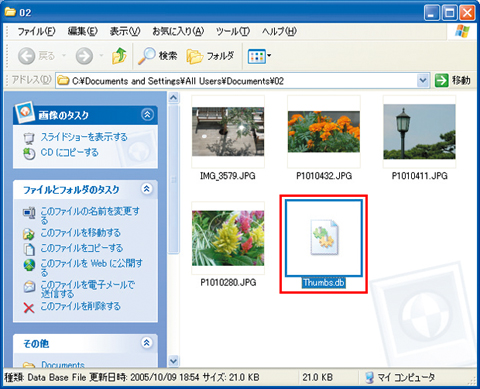
Task: Select the P1010411.JPG street lamp thumbnail
Action: click(x=419, y=132)
